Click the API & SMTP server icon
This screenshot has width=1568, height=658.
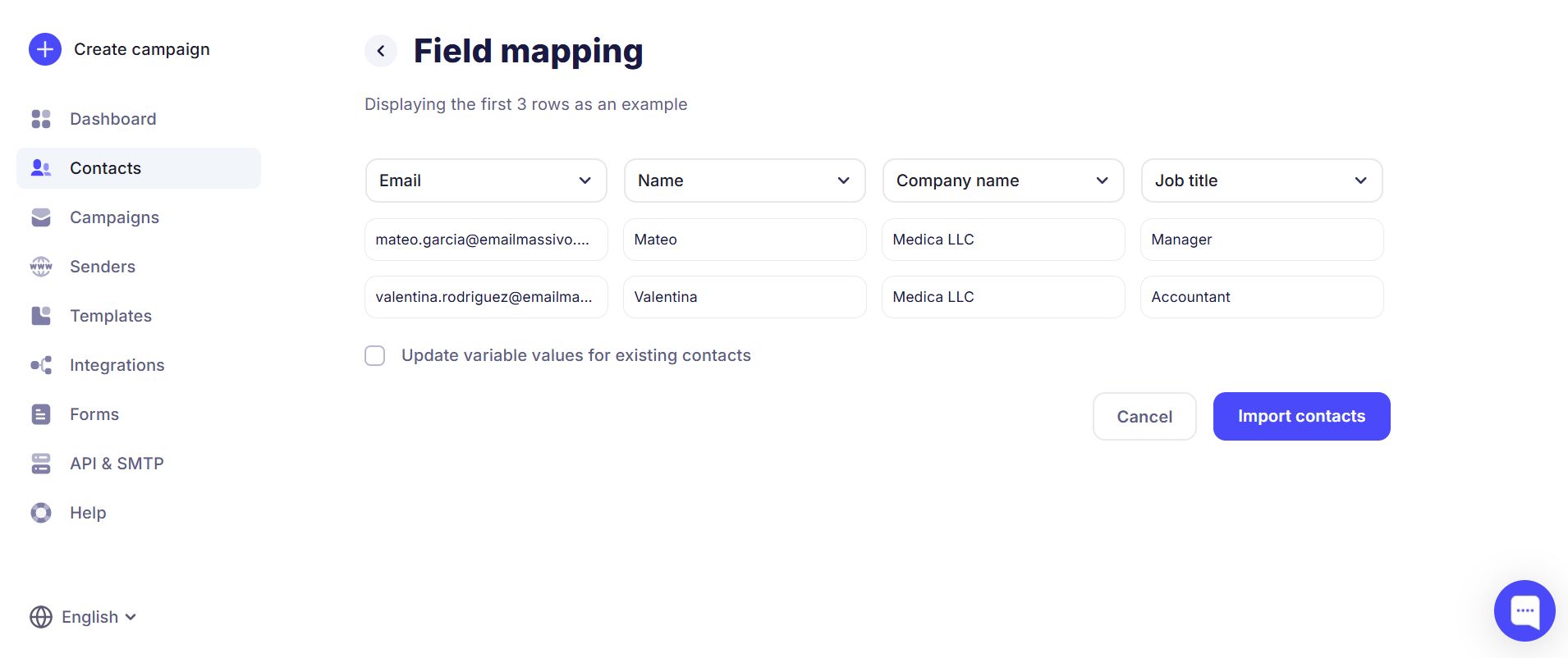pyautogui.click(x=41, y=464)
